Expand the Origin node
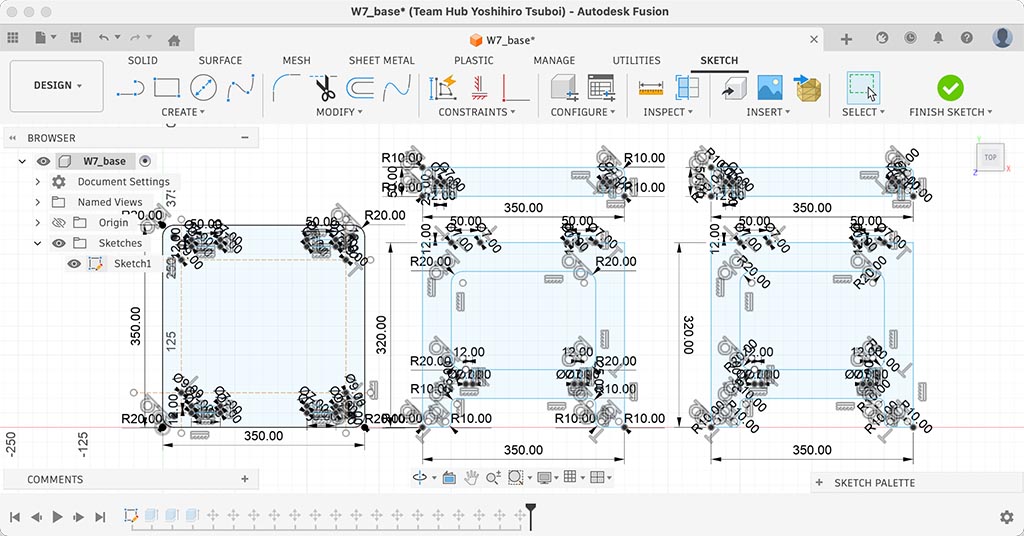This screenshot has height=536, width=1024. click(x=37, y=223)
